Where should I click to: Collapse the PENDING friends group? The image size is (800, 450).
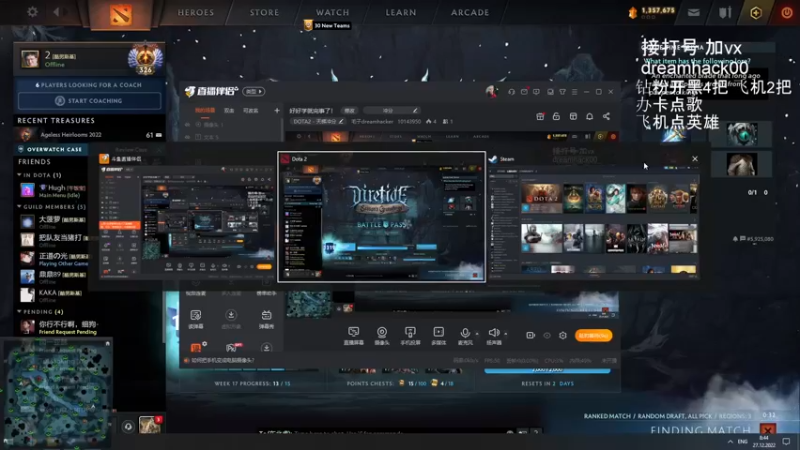[x=19, y=311]
